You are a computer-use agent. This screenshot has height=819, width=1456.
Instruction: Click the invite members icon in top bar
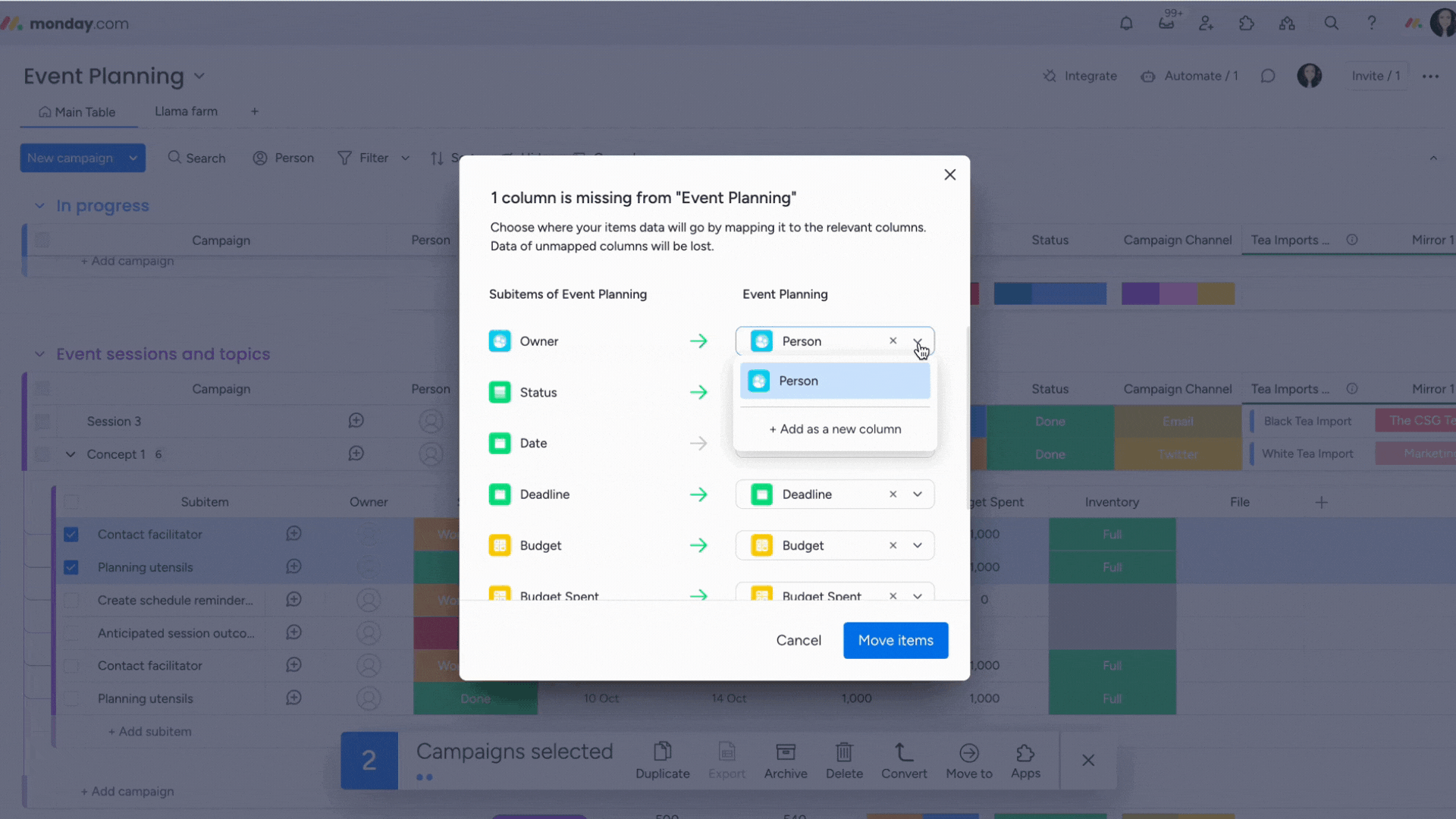[x=1207, y=24]
